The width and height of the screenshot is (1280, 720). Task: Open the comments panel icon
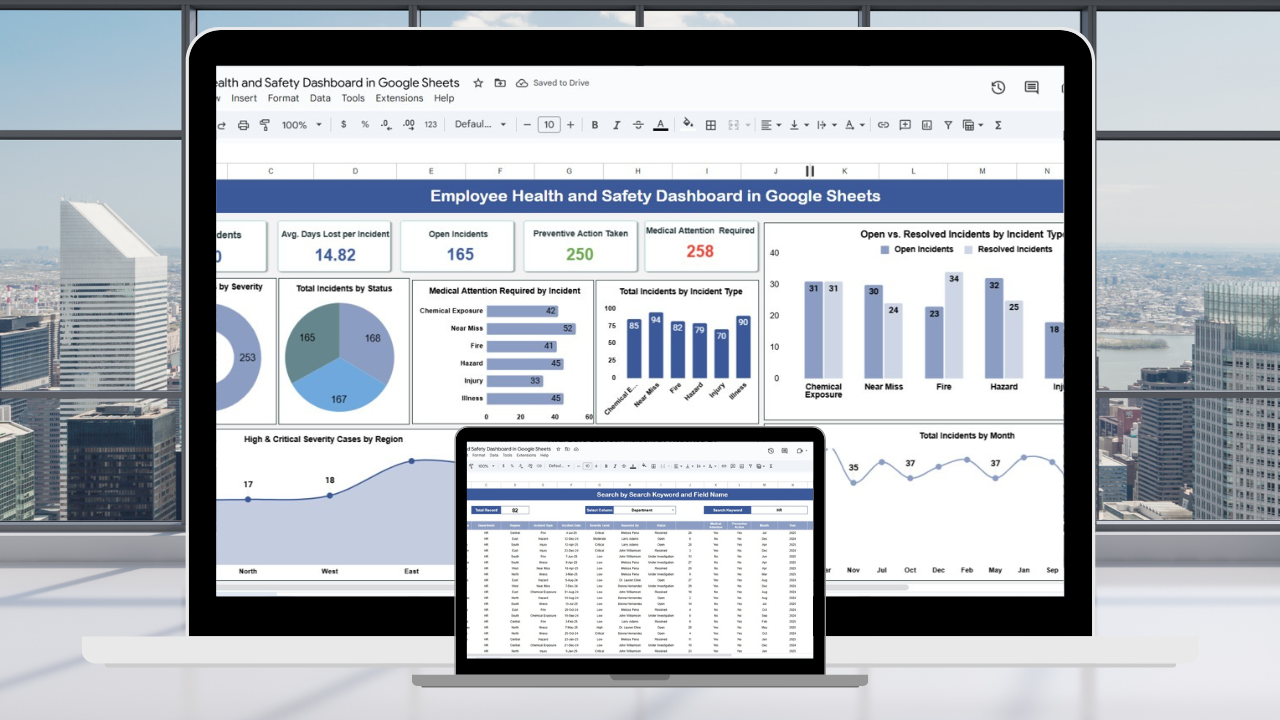[1031, 88]
